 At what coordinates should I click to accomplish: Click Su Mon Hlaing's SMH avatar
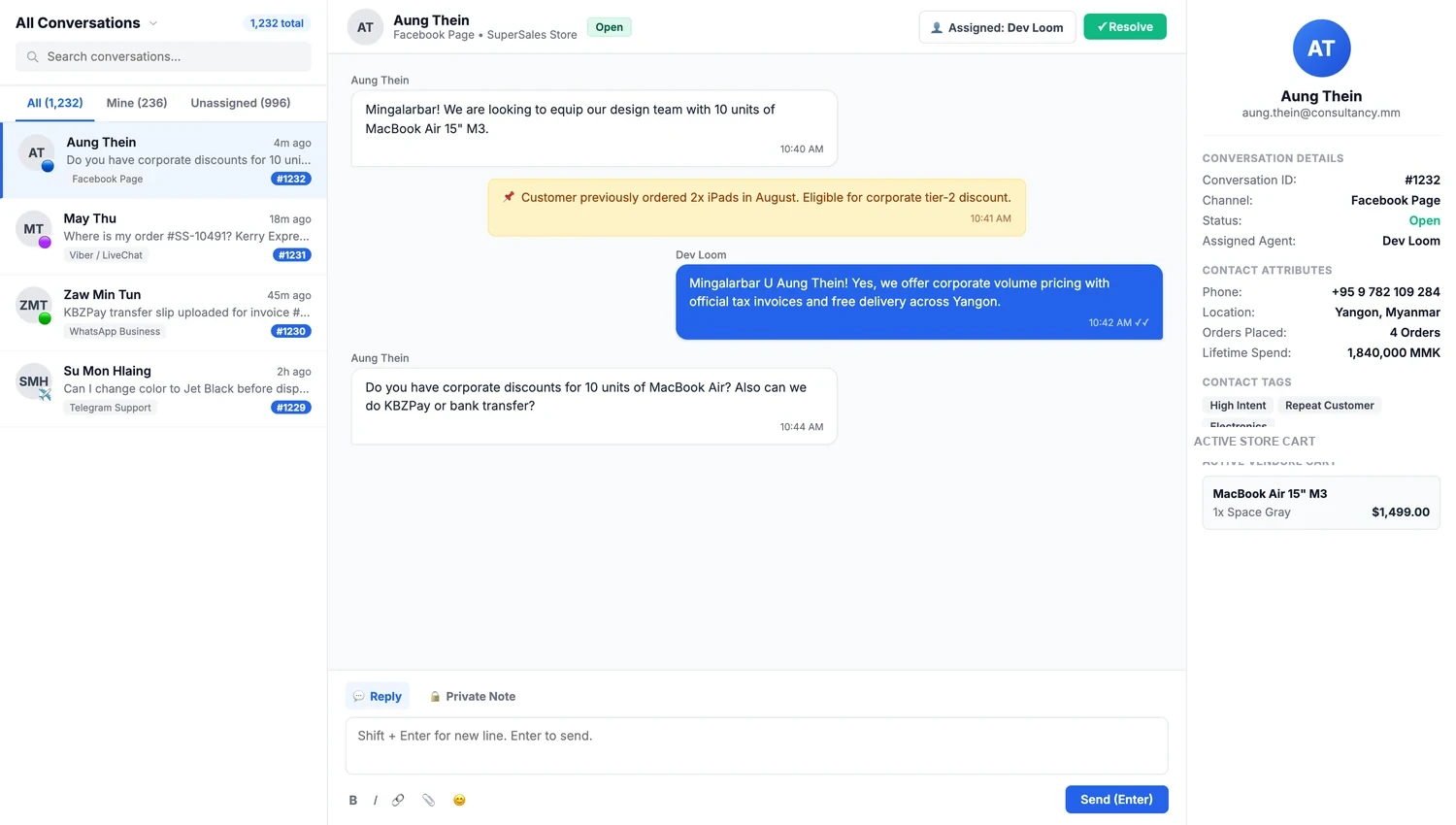[34, 381]
